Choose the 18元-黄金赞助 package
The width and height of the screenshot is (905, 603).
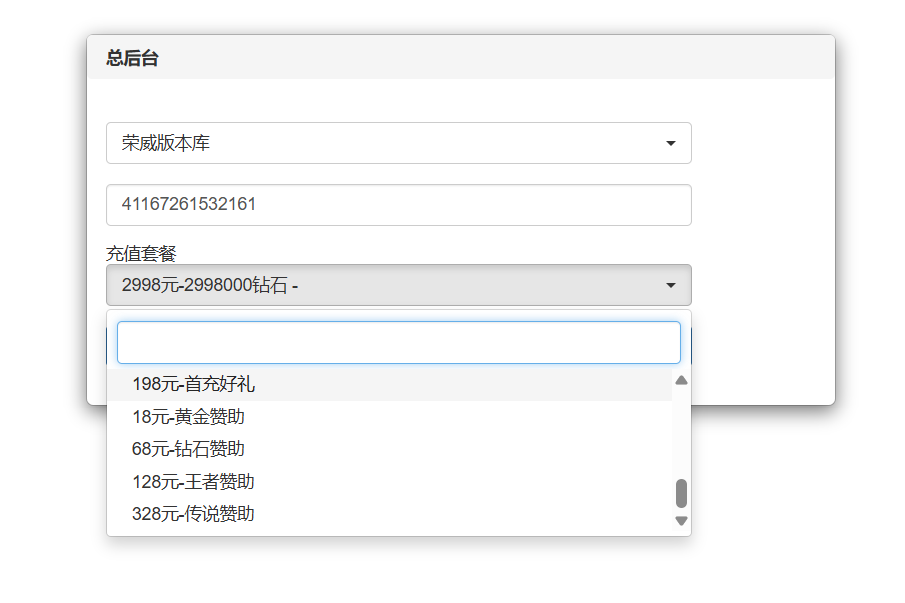[188, 417]
